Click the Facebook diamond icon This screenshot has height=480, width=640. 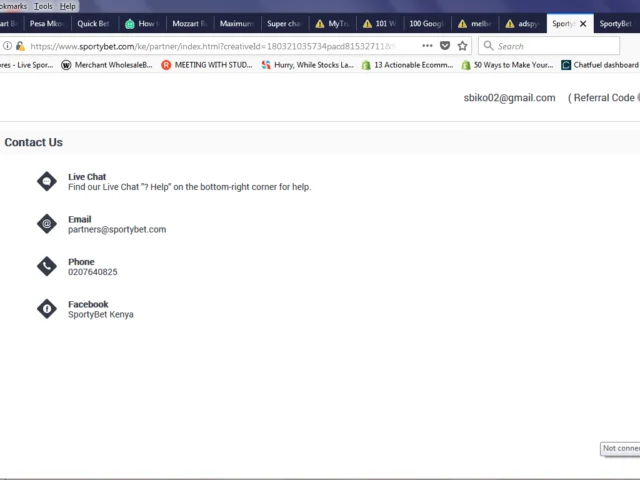47,309
